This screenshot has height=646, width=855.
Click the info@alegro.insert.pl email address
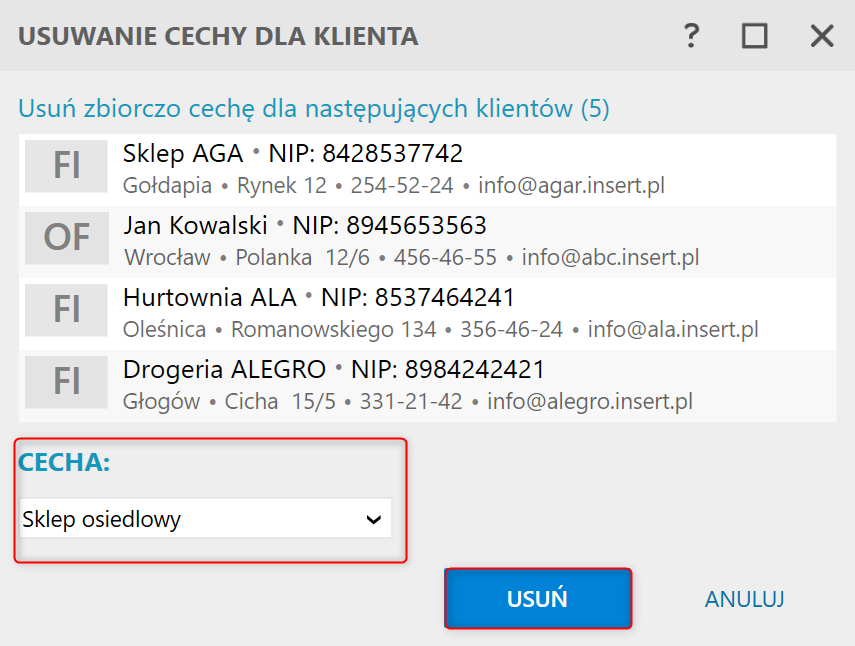coord(589,402)
